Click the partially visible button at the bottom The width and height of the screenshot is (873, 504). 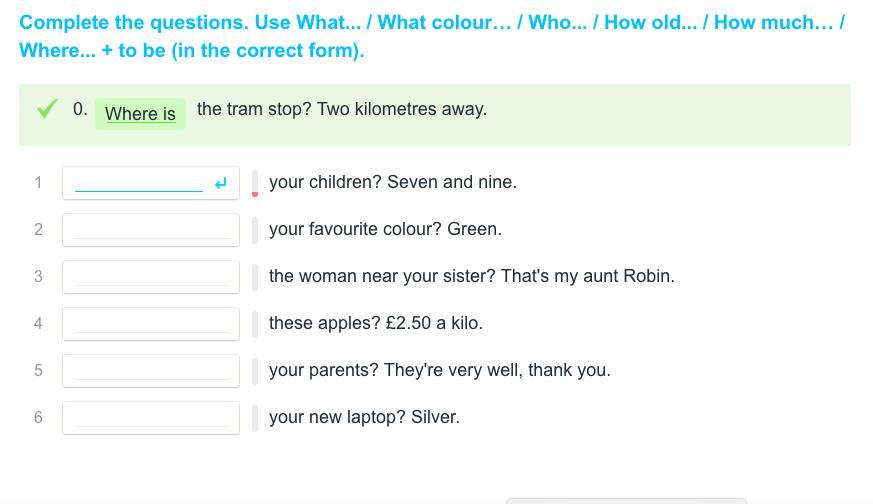(x=625, y=500)
